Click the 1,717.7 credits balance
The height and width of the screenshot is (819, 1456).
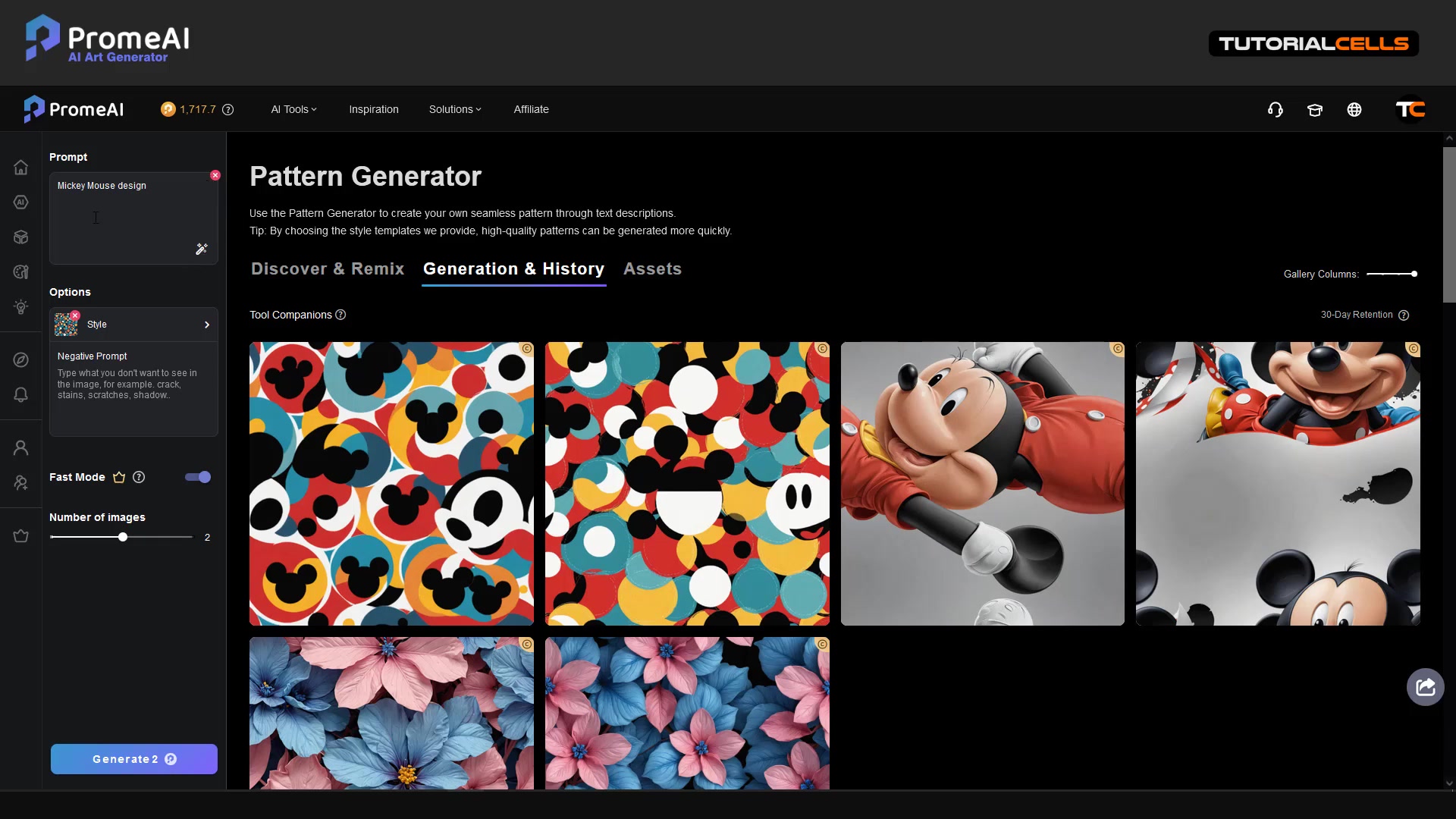coord(198,109)
